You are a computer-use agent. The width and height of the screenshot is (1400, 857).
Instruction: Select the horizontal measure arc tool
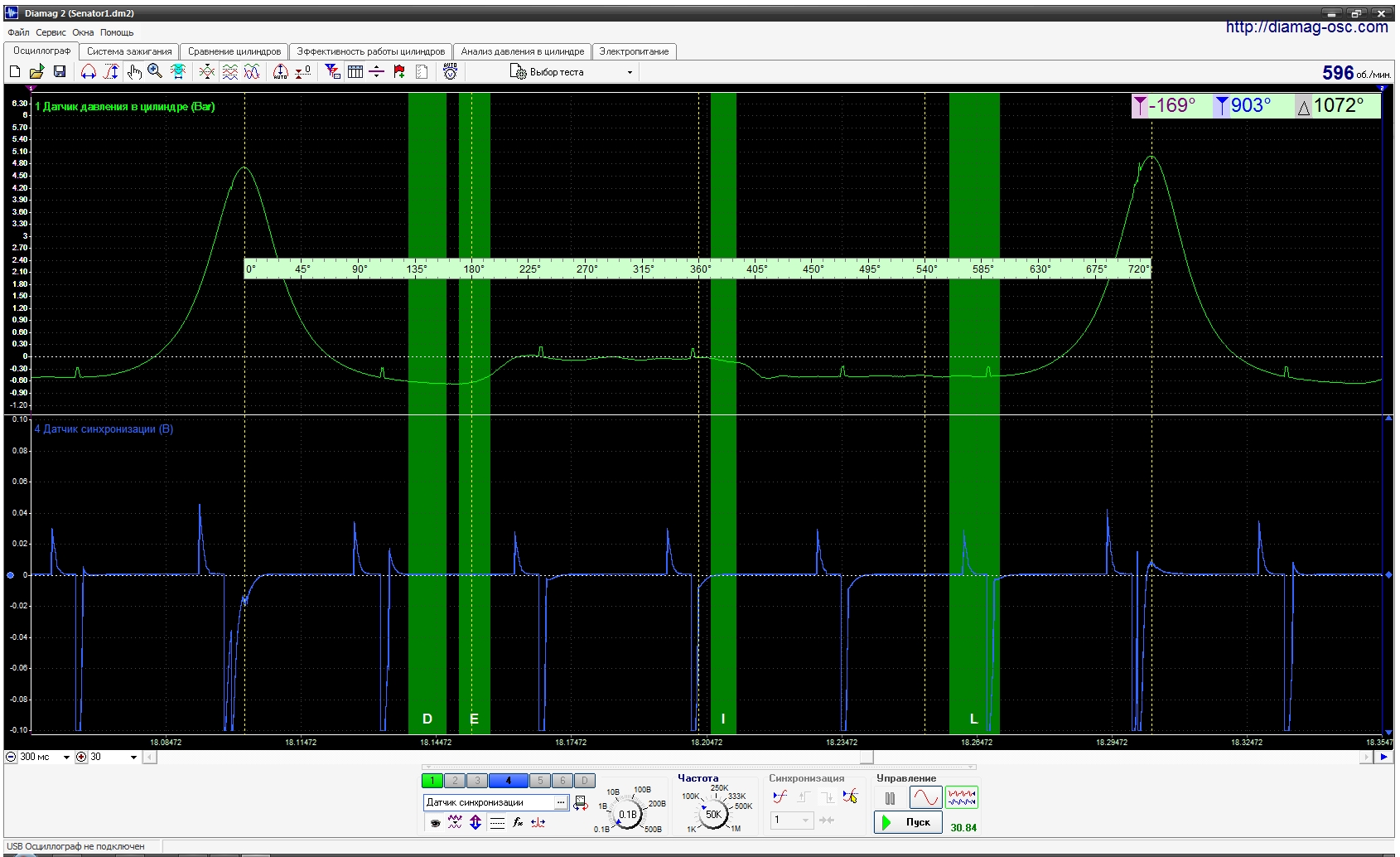(89, 72)
